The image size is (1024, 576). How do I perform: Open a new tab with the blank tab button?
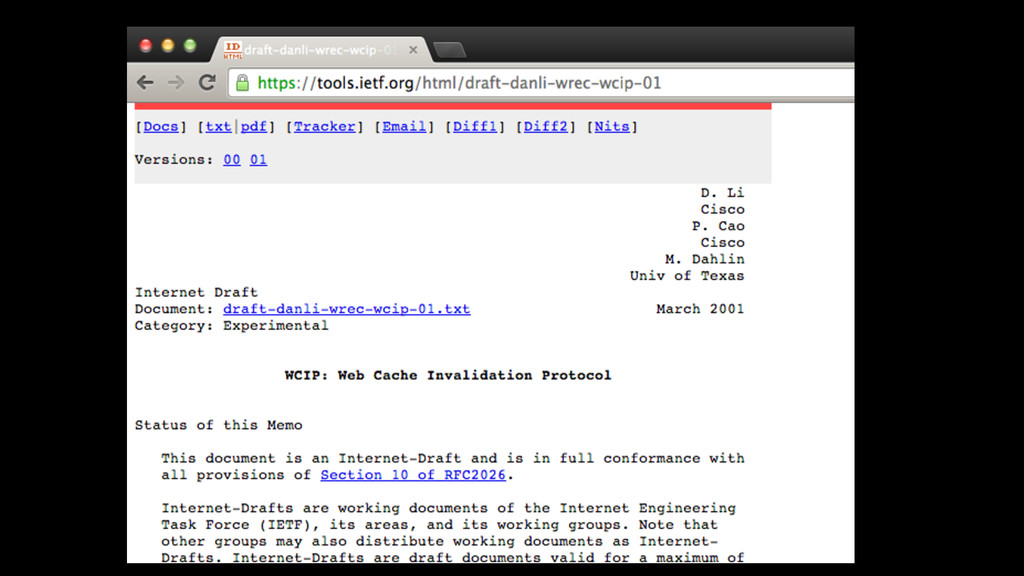pyautogui.click(x=449, y=50)
